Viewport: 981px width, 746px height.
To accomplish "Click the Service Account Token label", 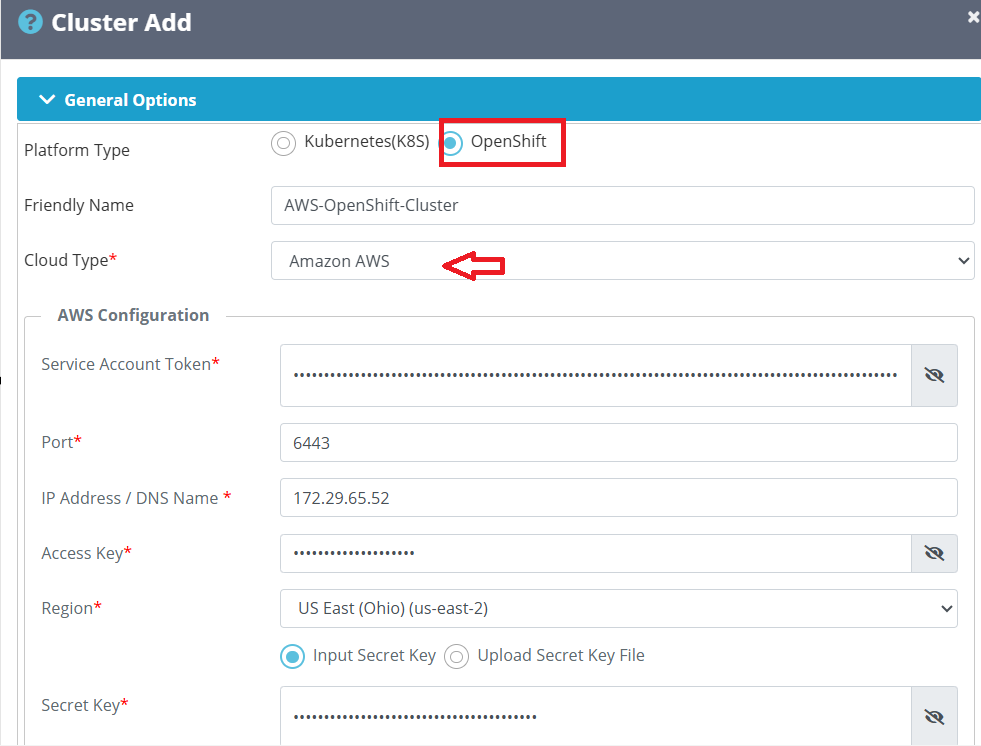I will click(x=130, y=364).
